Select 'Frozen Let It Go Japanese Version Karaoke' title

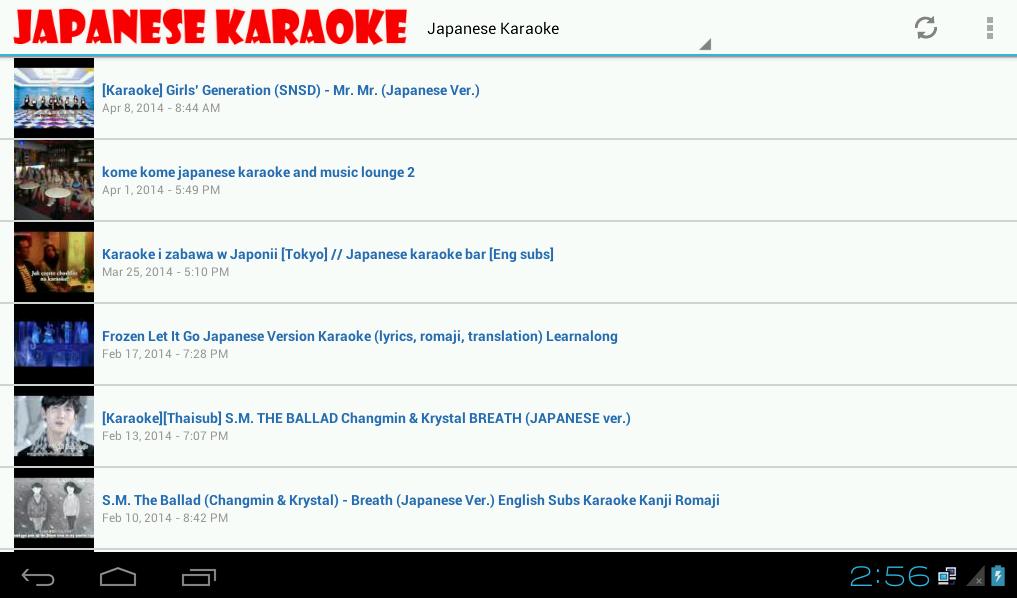(x=359, y=336)
